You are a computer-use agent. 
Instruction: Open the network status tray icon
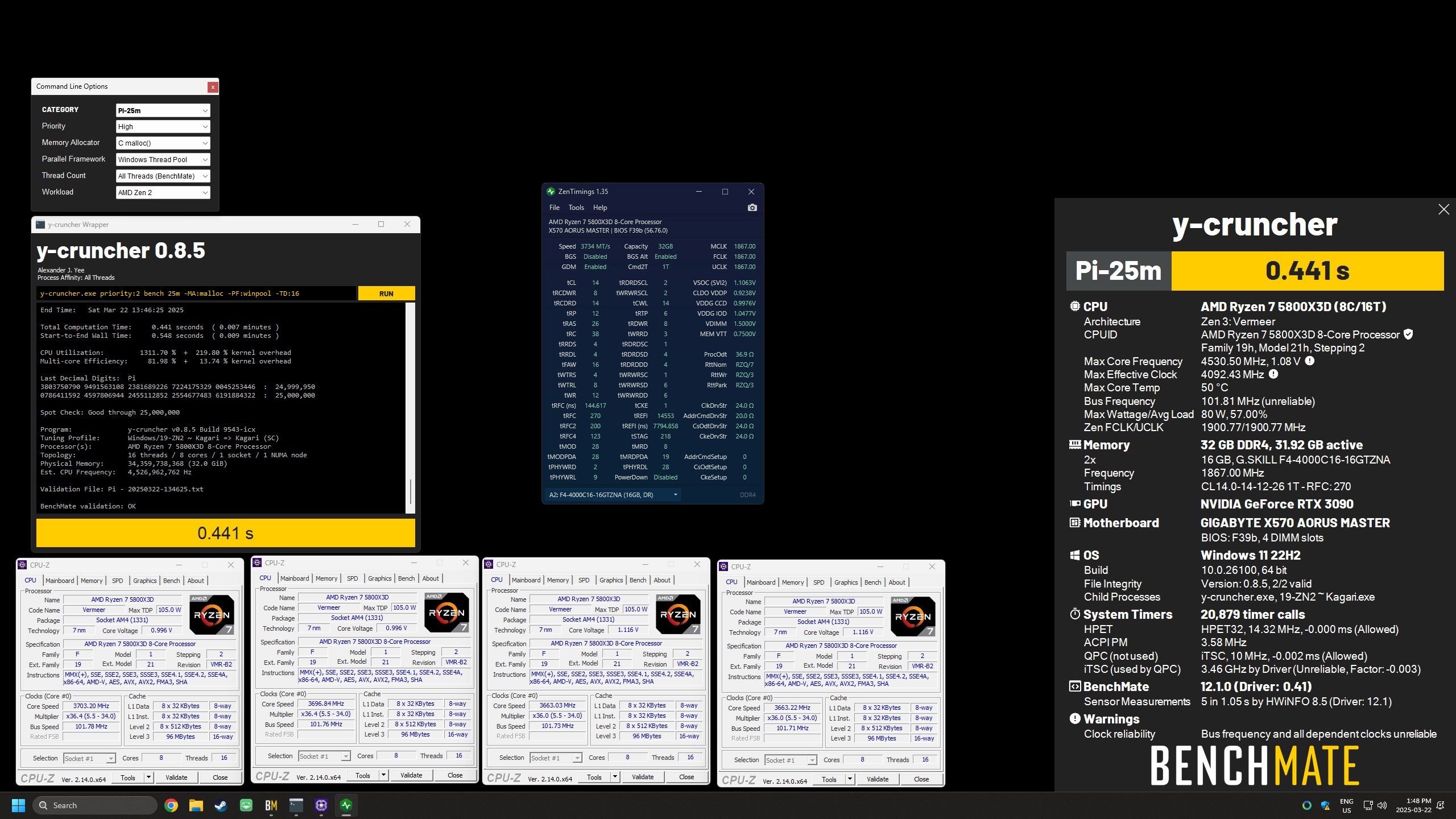click(1368, 805)
